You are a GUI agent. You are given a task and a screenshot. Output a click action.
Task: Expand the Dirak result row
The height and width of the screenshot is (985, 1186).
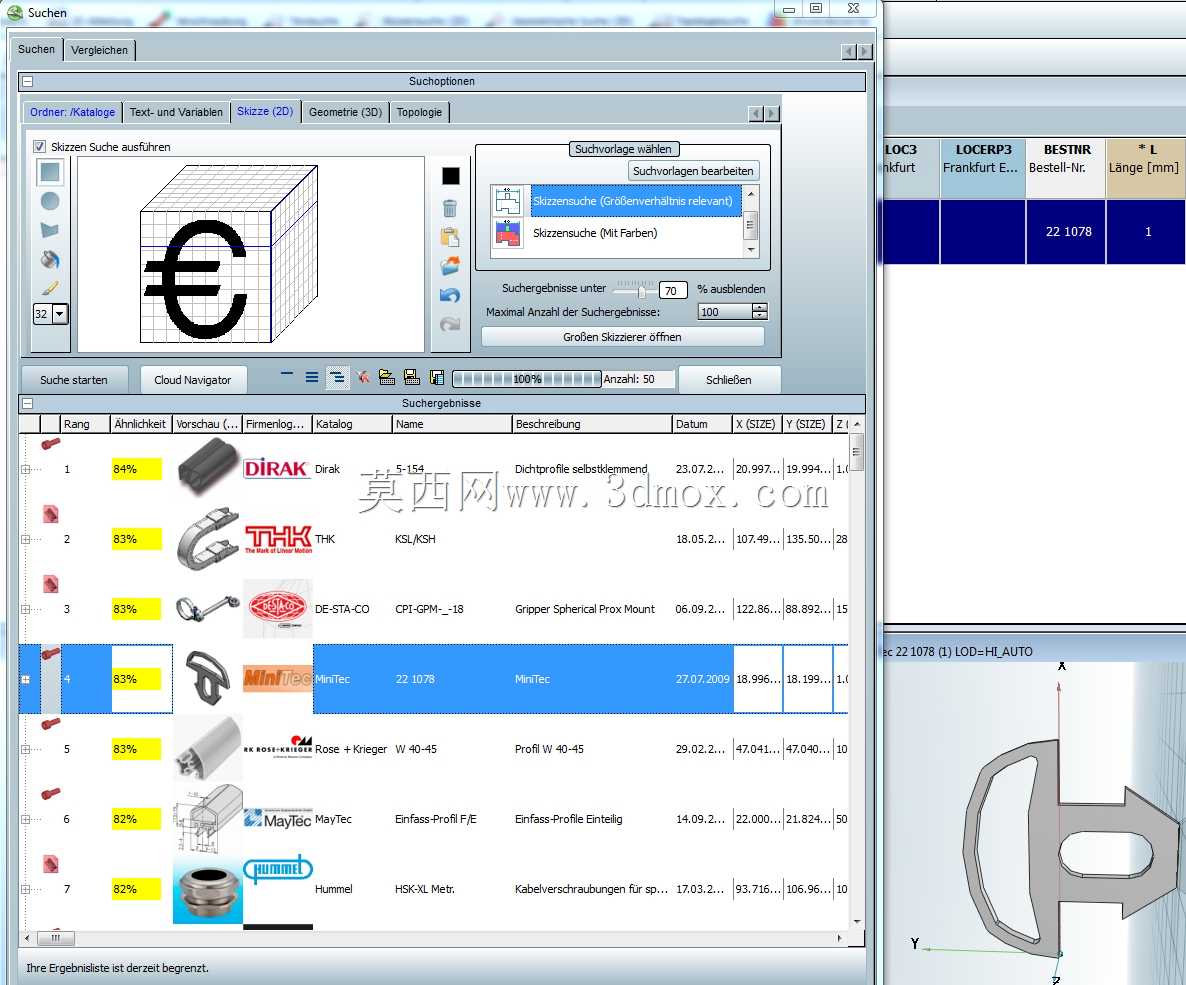(25, 469)
